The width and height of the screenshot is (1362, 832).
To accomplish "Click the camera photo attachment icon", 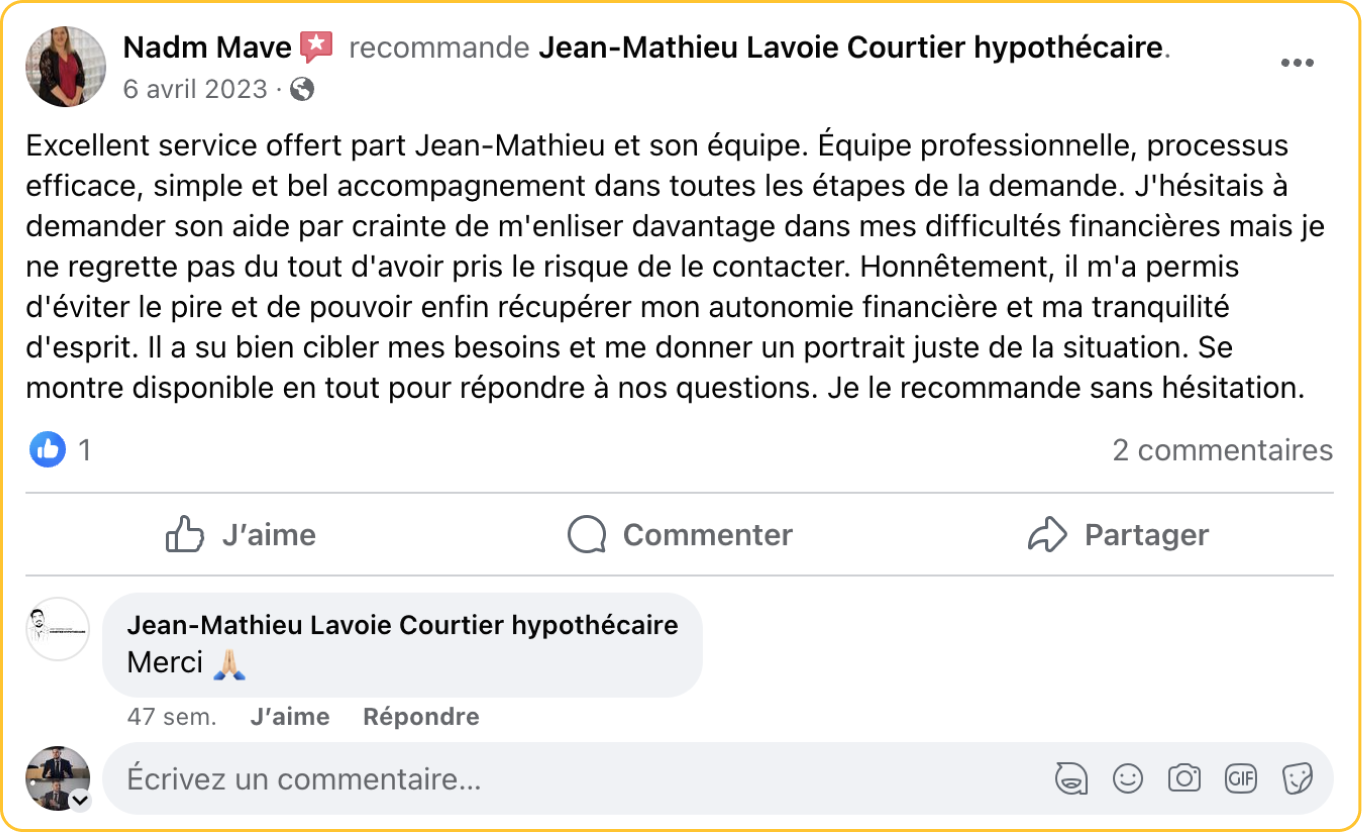I will point(1184,779).
